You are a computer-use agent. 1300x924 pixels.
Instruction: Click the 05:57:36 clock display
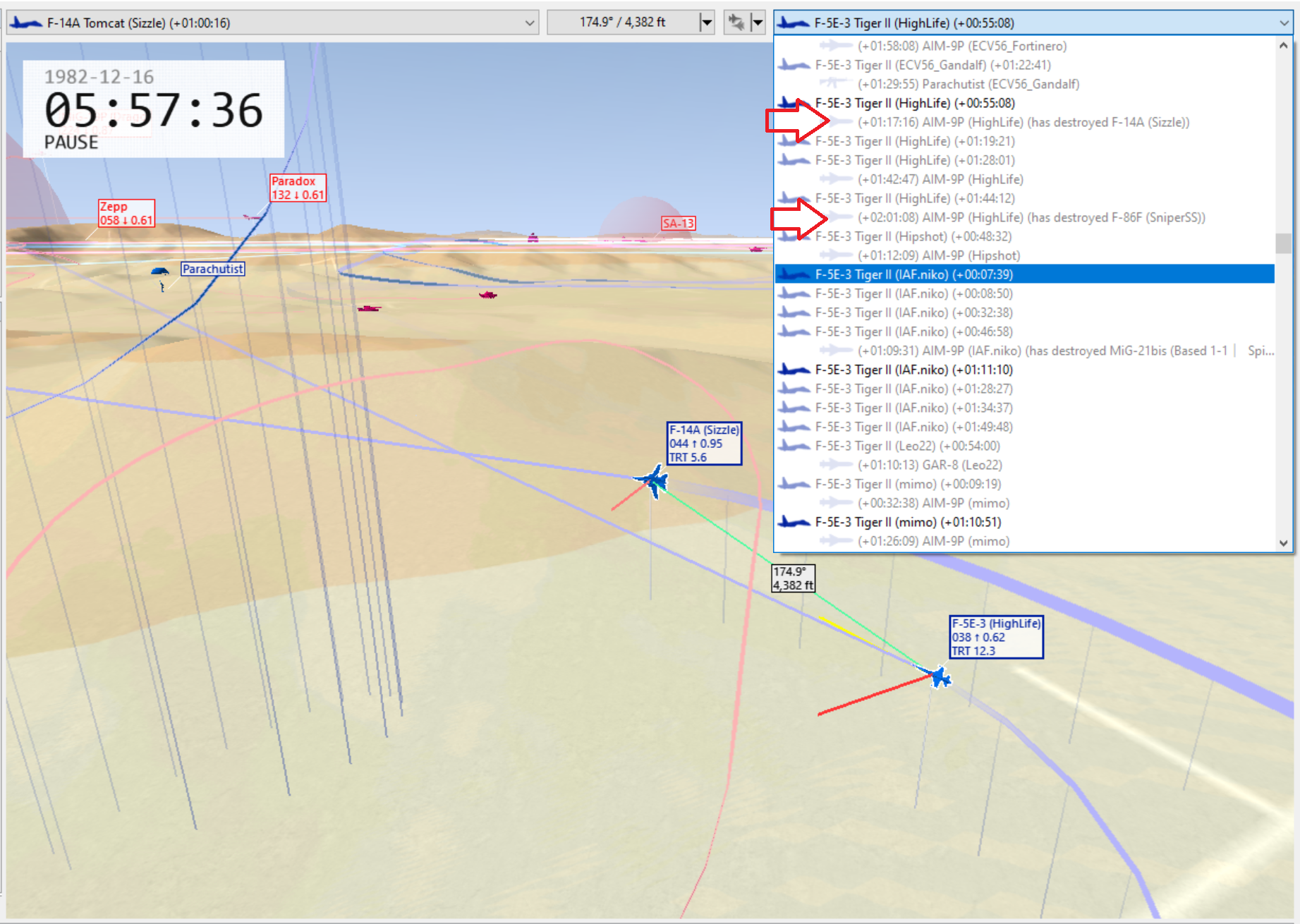tap(154, 111)
